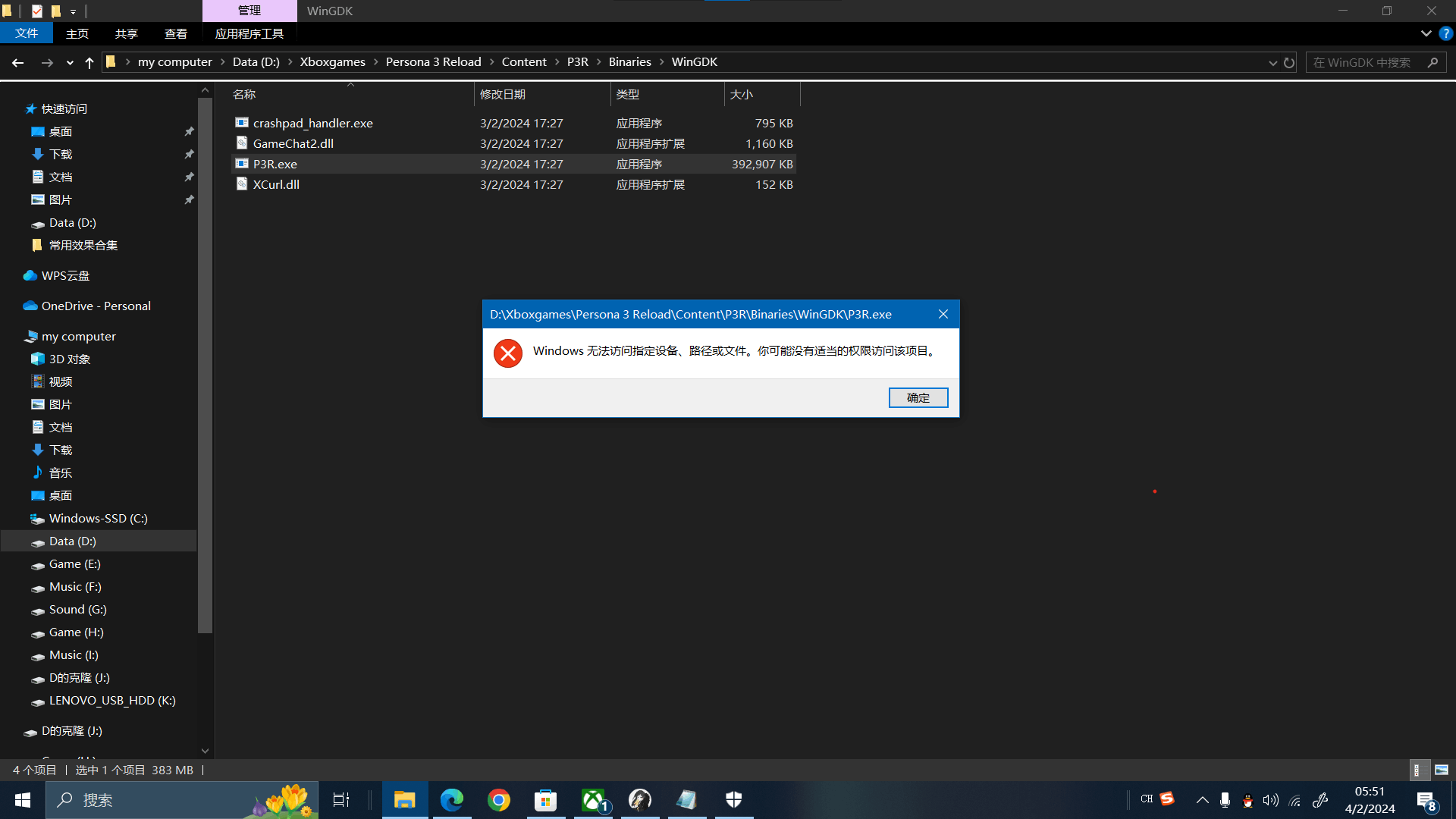Open recent locations dropdown arrow
This screenshot has width=1456, height=819.
70,63
